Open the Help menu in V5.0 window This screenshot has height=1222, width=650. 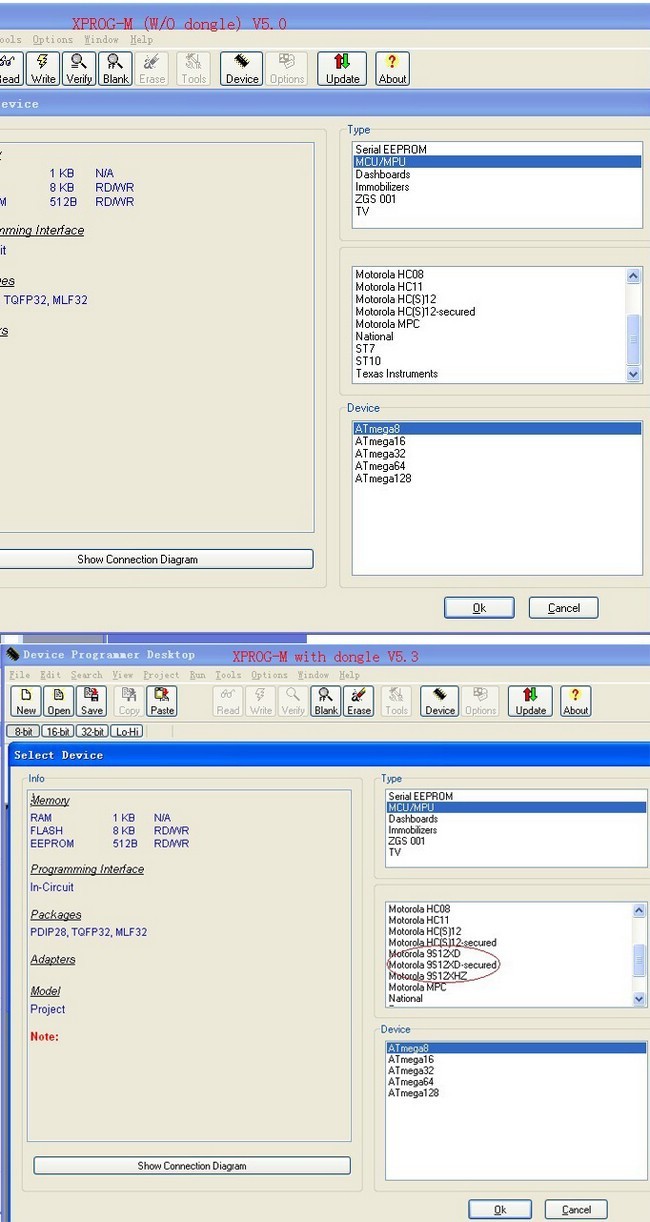pos(142,40)
